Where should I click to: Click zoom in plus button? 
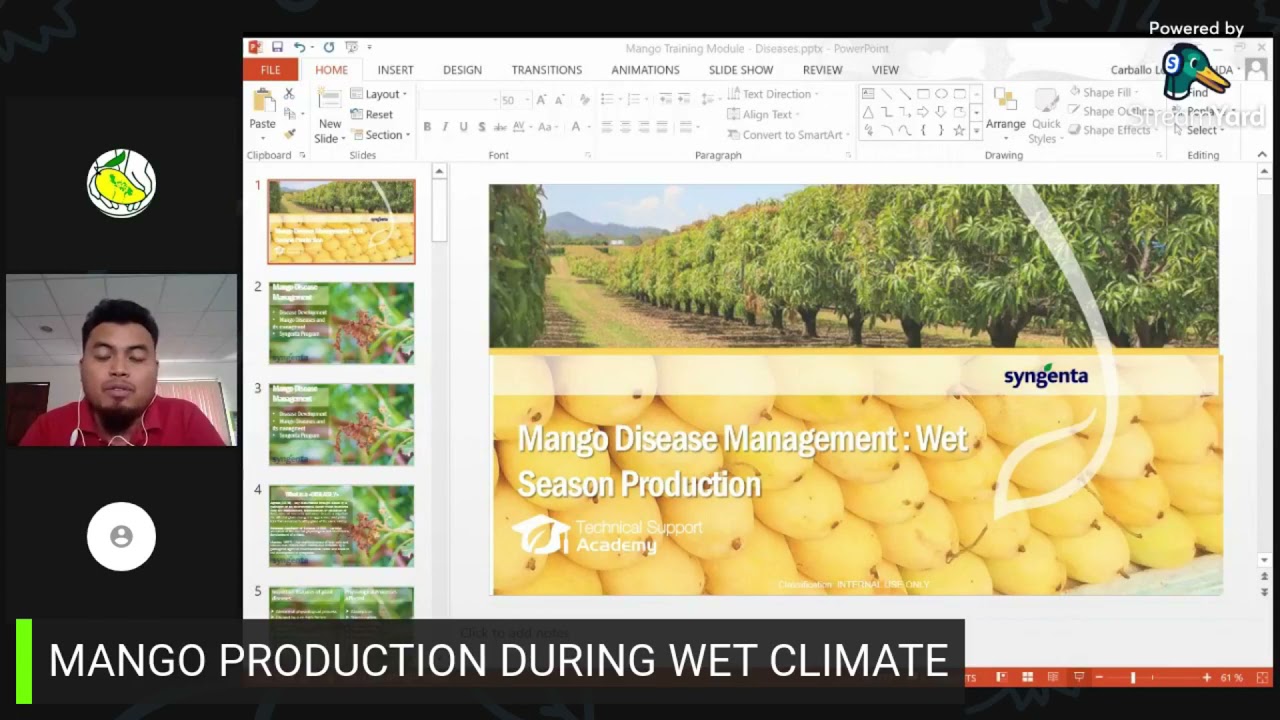coord(1207,677)
